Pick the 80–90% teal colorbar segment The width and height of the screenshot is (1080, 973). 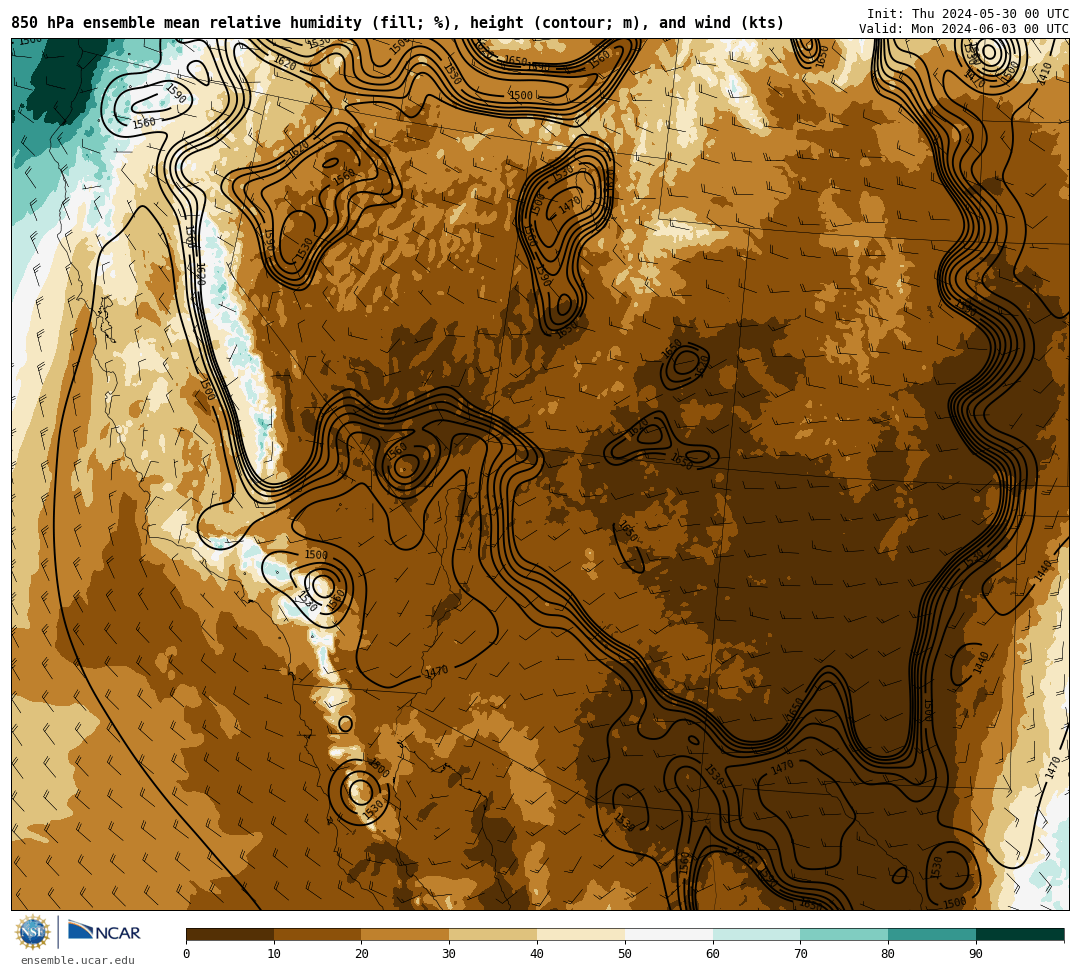pos(932,934)
